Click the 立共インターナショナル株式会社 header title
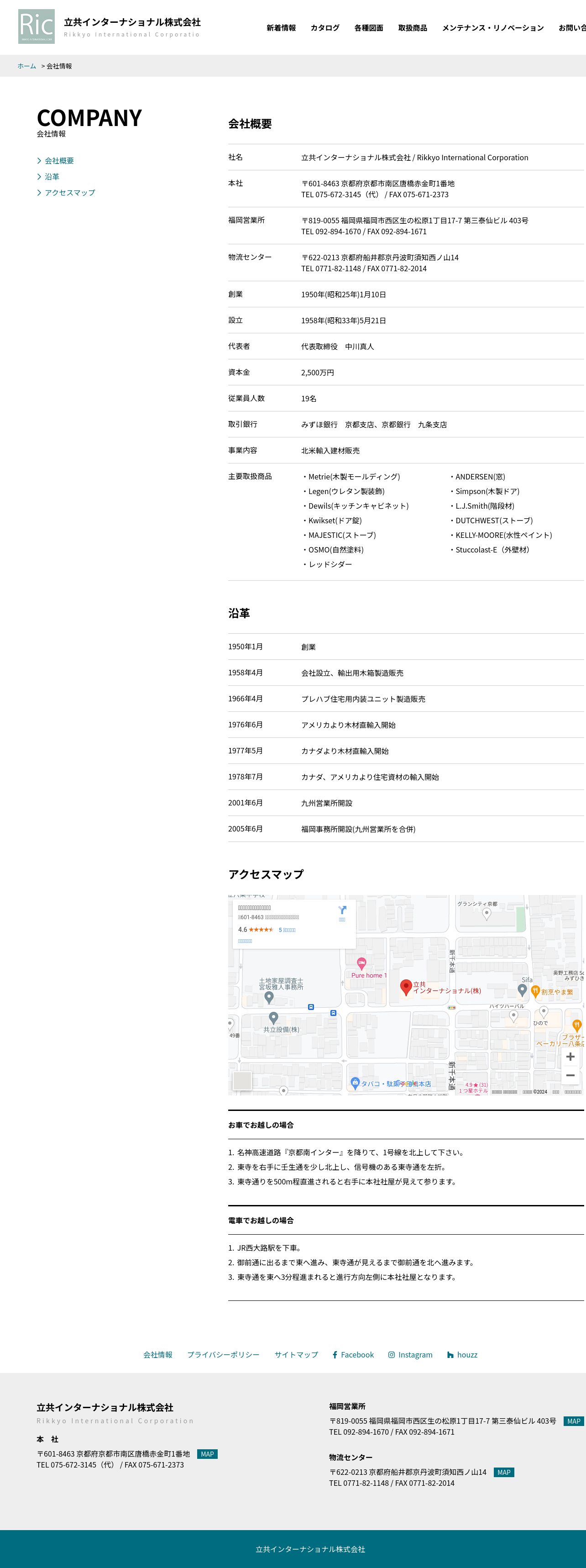 tap(132, 22)
